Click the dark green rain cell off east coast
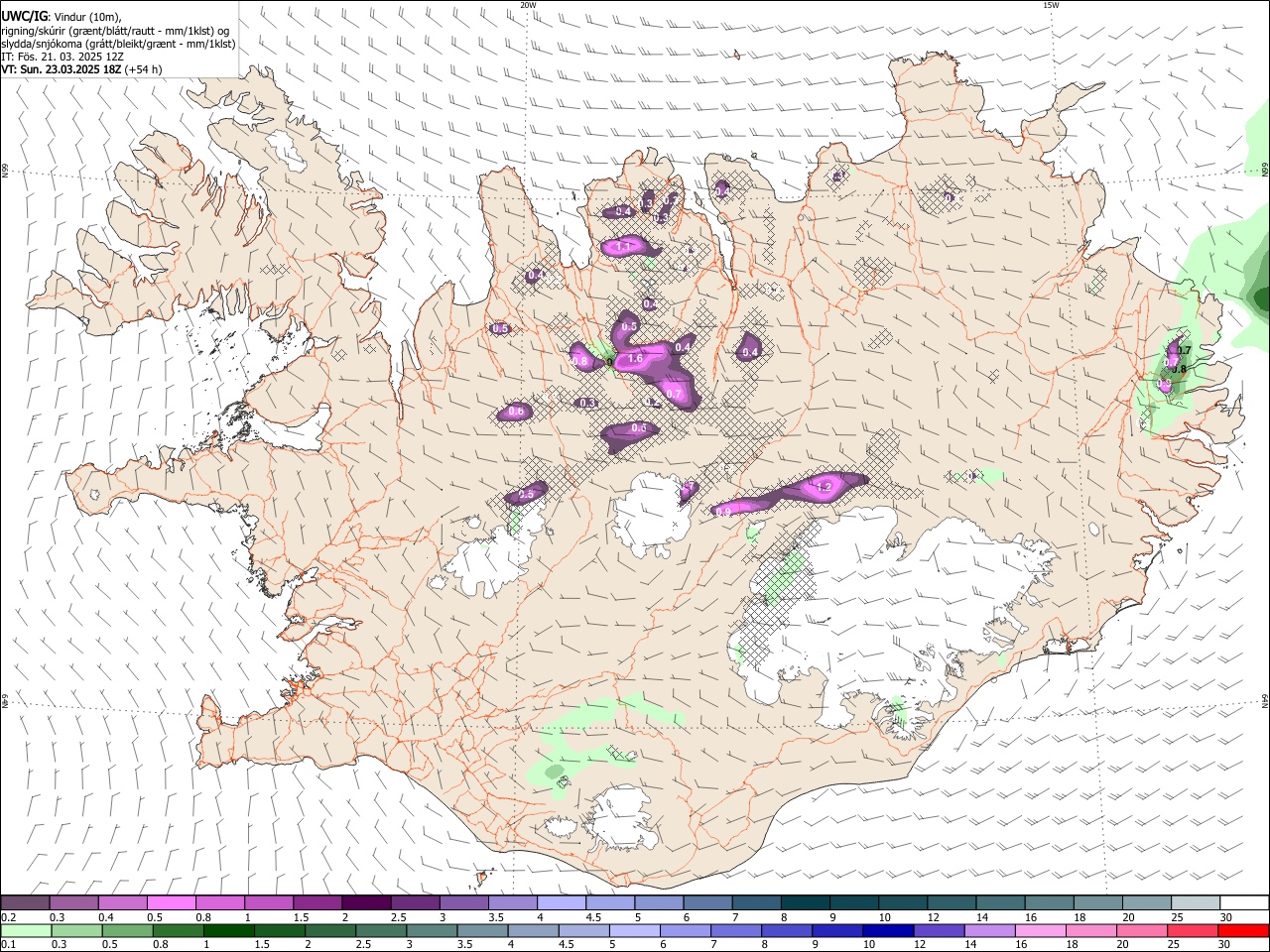Image resolution: width=1270 pixels, height=952 pixels. click(x=1262, y=297)
